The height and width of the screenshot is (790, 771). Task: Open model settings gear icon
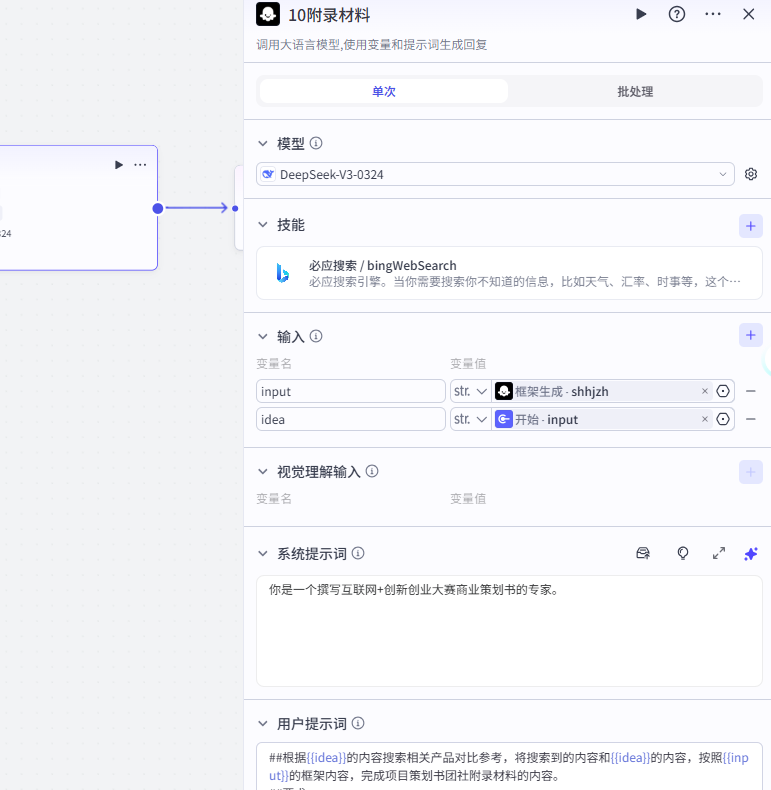coord(751,174)
